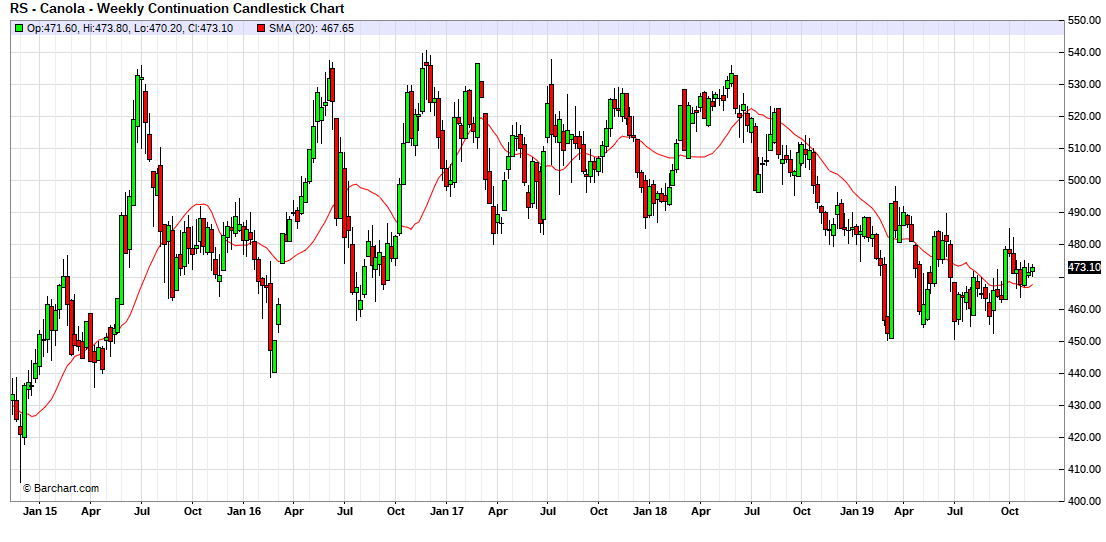The width and height of the screenshot is (1106, 542).
Task: Click the 550.00 price axis label
Action: click(1085, 20)
